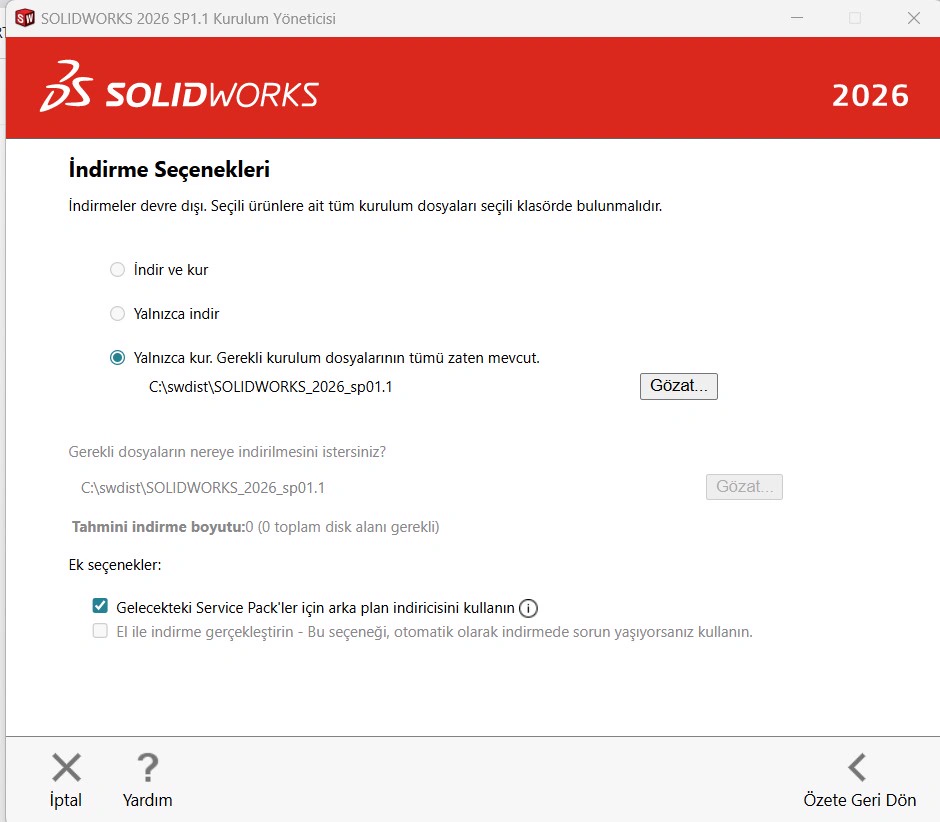Select the İndir ve kur radio button
Viewport: 940px width, 822px height.
pyautogui.click(x=118, y=270)
